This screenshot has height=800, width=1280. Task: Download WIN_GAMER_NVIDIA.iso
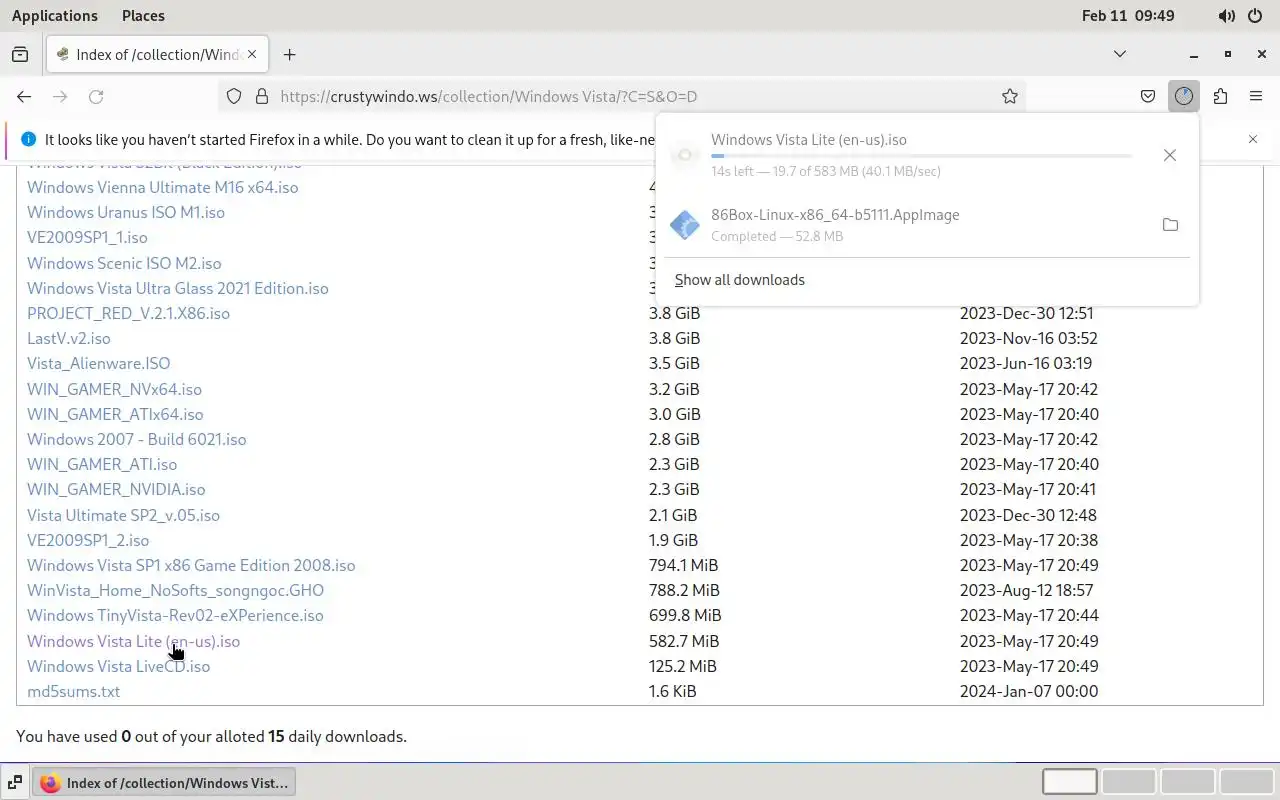(x=116, y=489)
